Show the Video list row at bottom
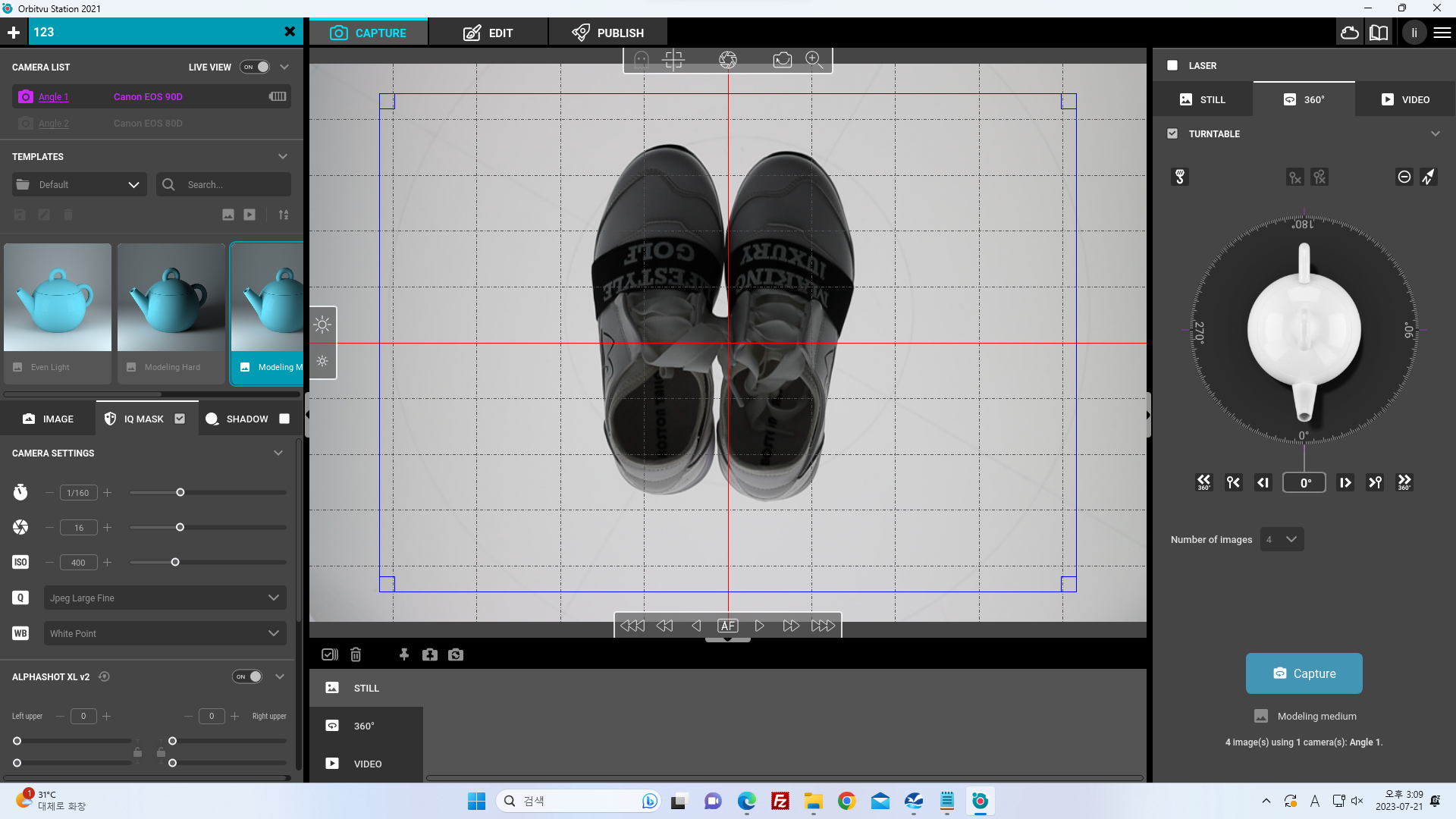Viewport: 1456px width, 819px height. pyautogui.click(x=366, y=764)
